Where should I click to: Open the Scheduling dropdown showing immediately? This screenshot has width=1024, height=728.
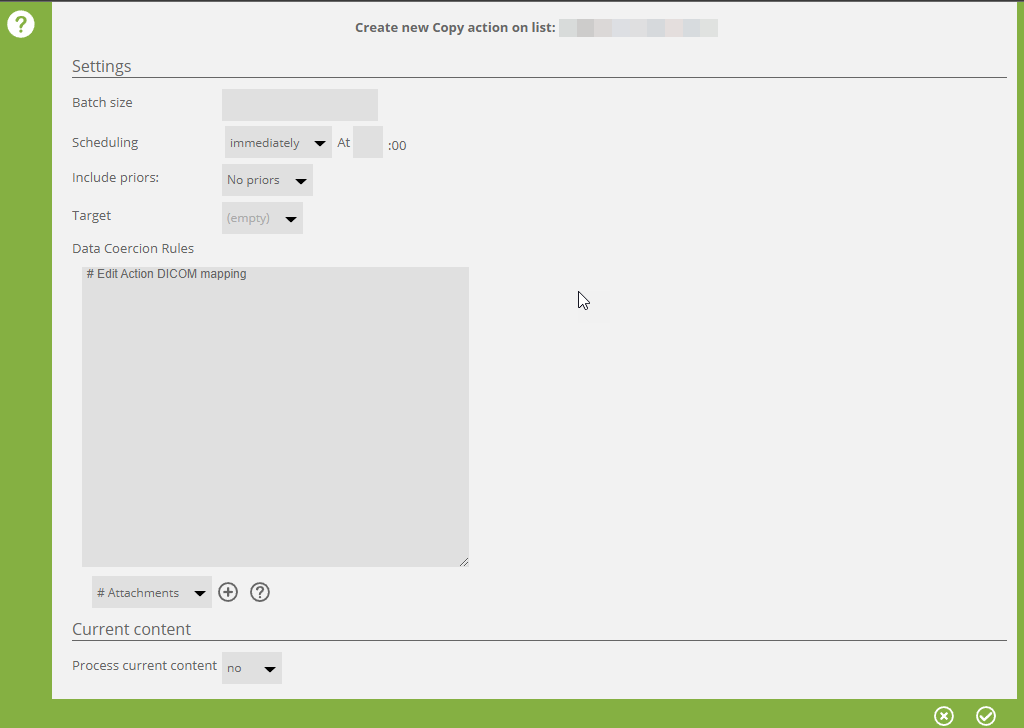[278, 143]
